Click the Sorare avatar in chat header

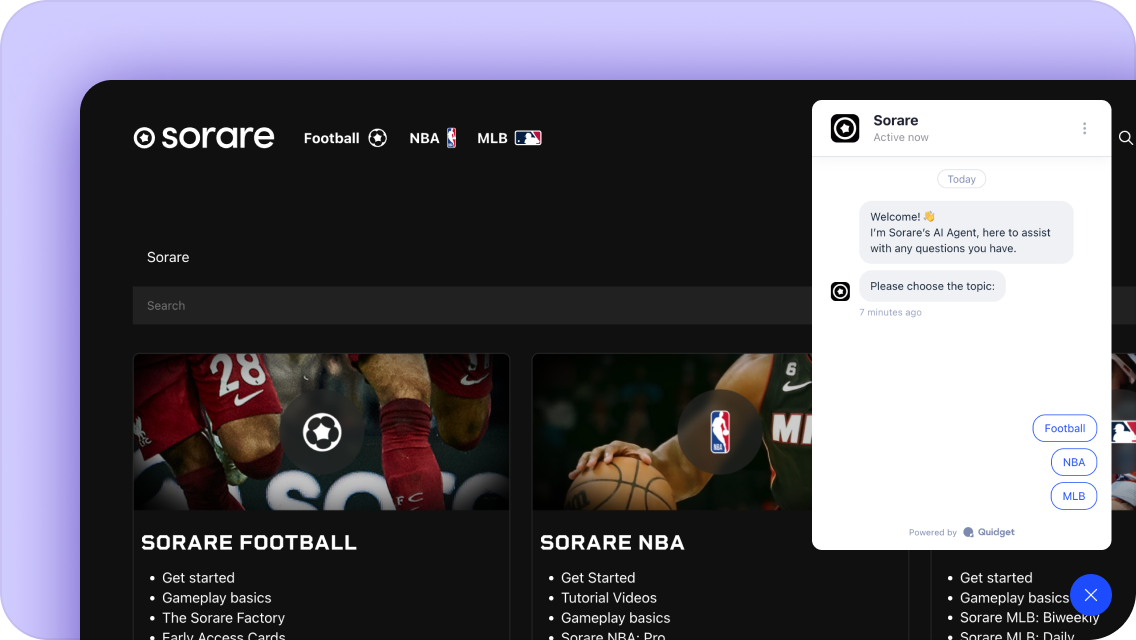pyautogui.click(x=845, y=128)
